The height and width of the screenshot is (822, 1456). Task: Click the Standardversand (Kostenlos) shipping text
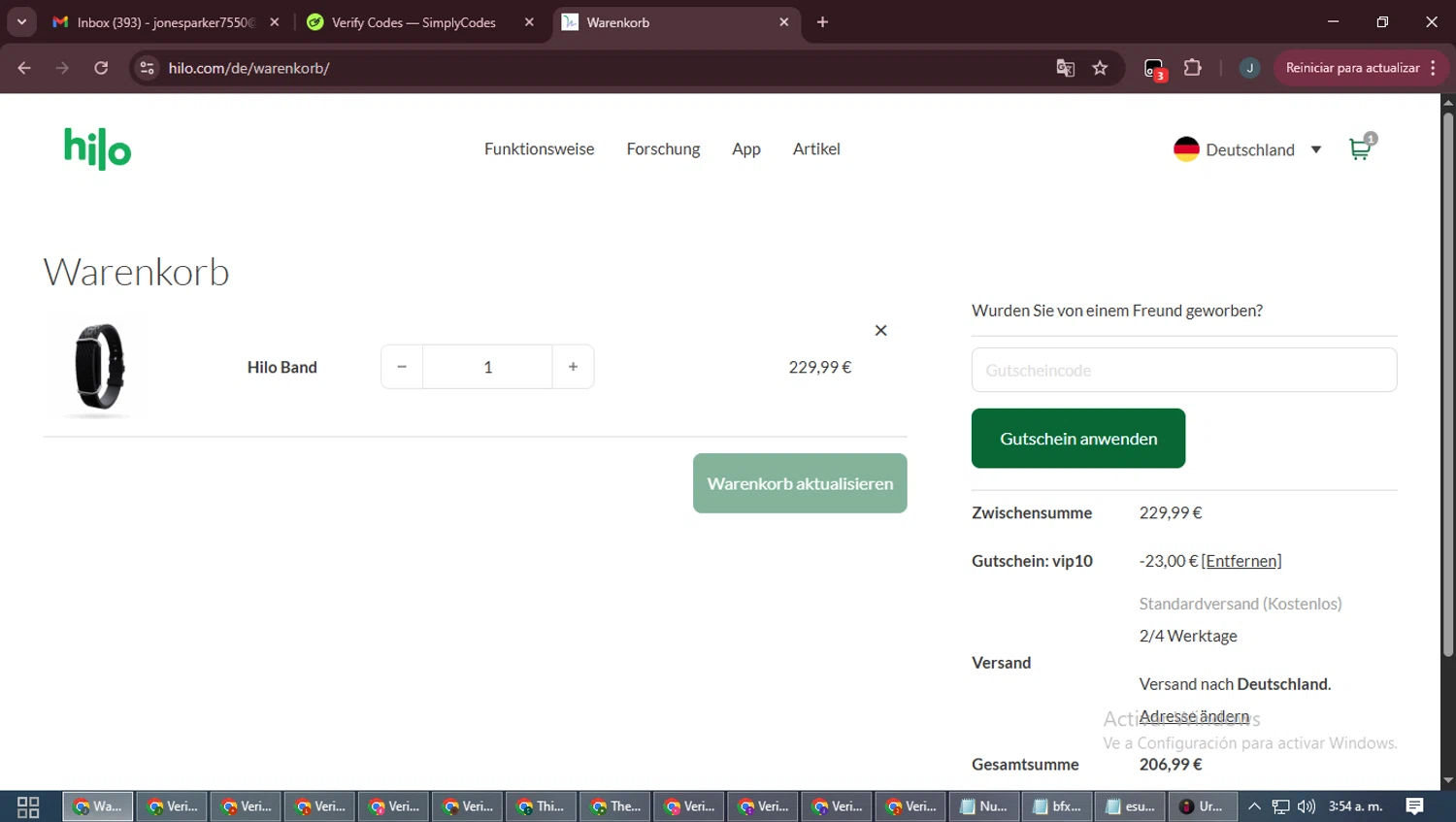pyautogui.click(x=1241, y=604)
